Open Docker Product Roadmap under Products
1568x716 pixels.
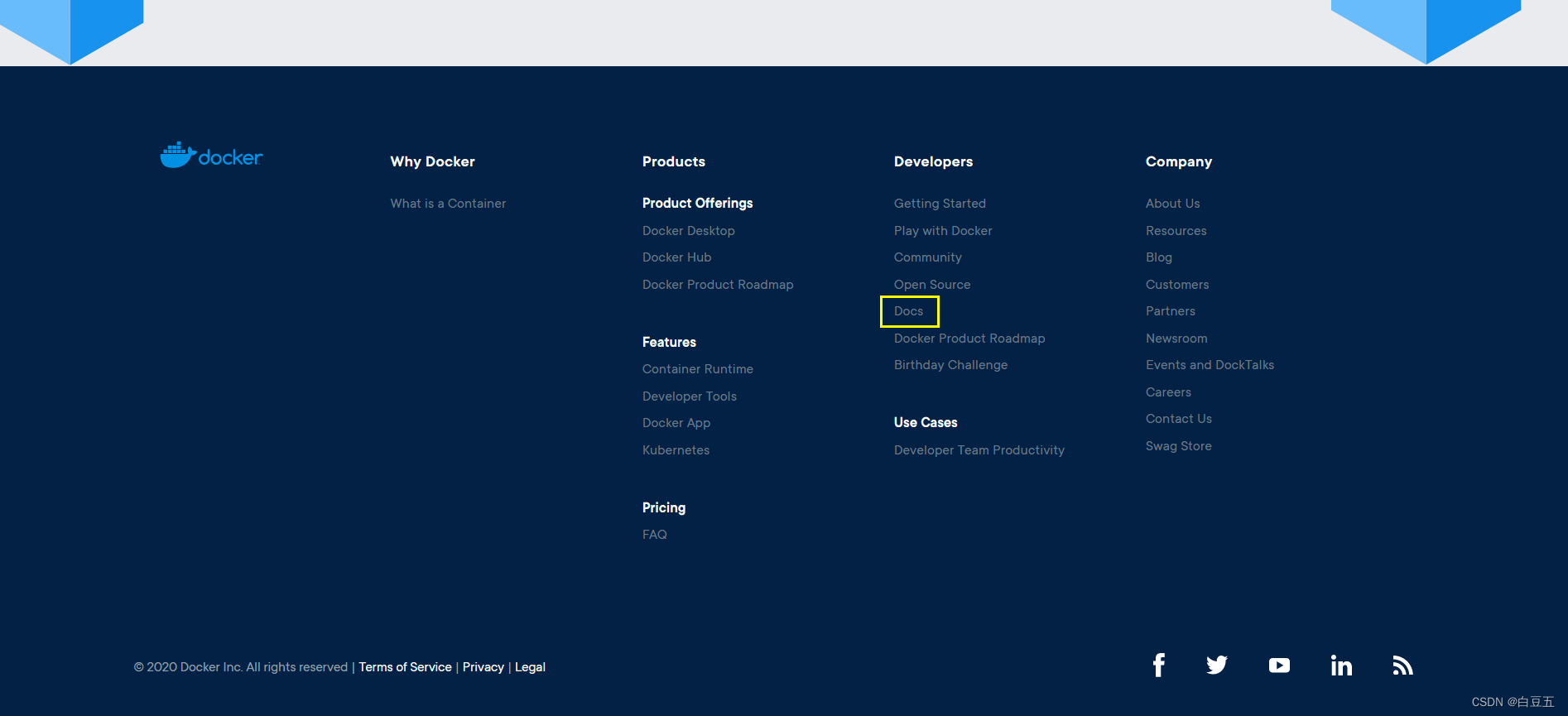pyautogui.click(x=718, y=285)
